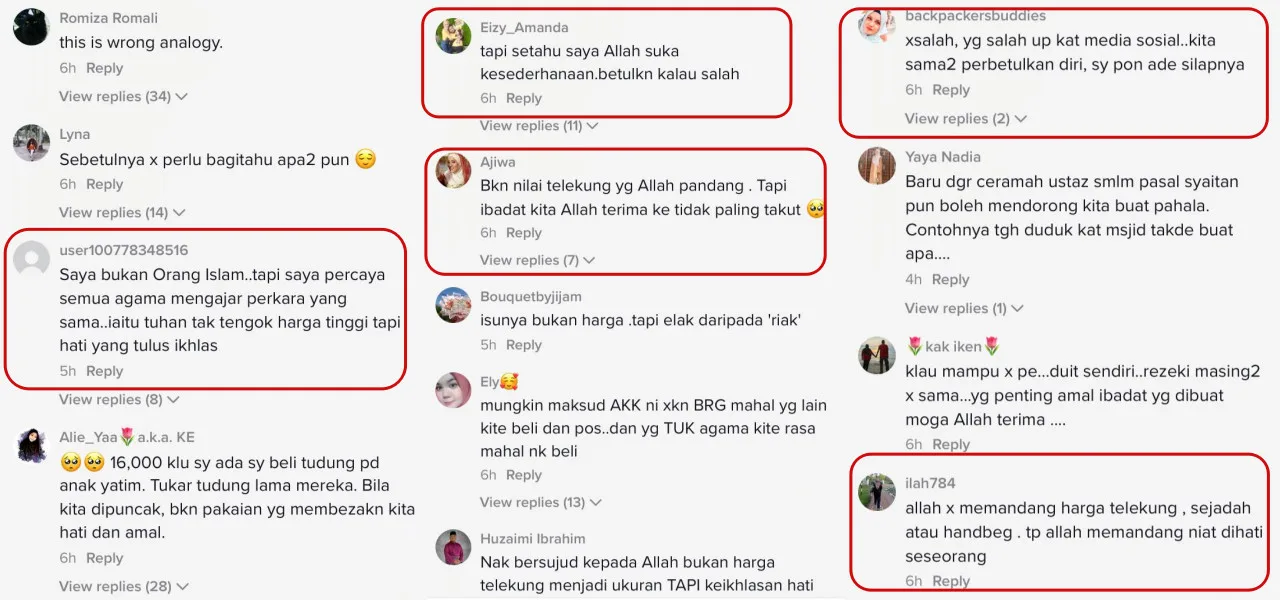Expand View replies (28) under Alie_Yaa

point(124,587)
